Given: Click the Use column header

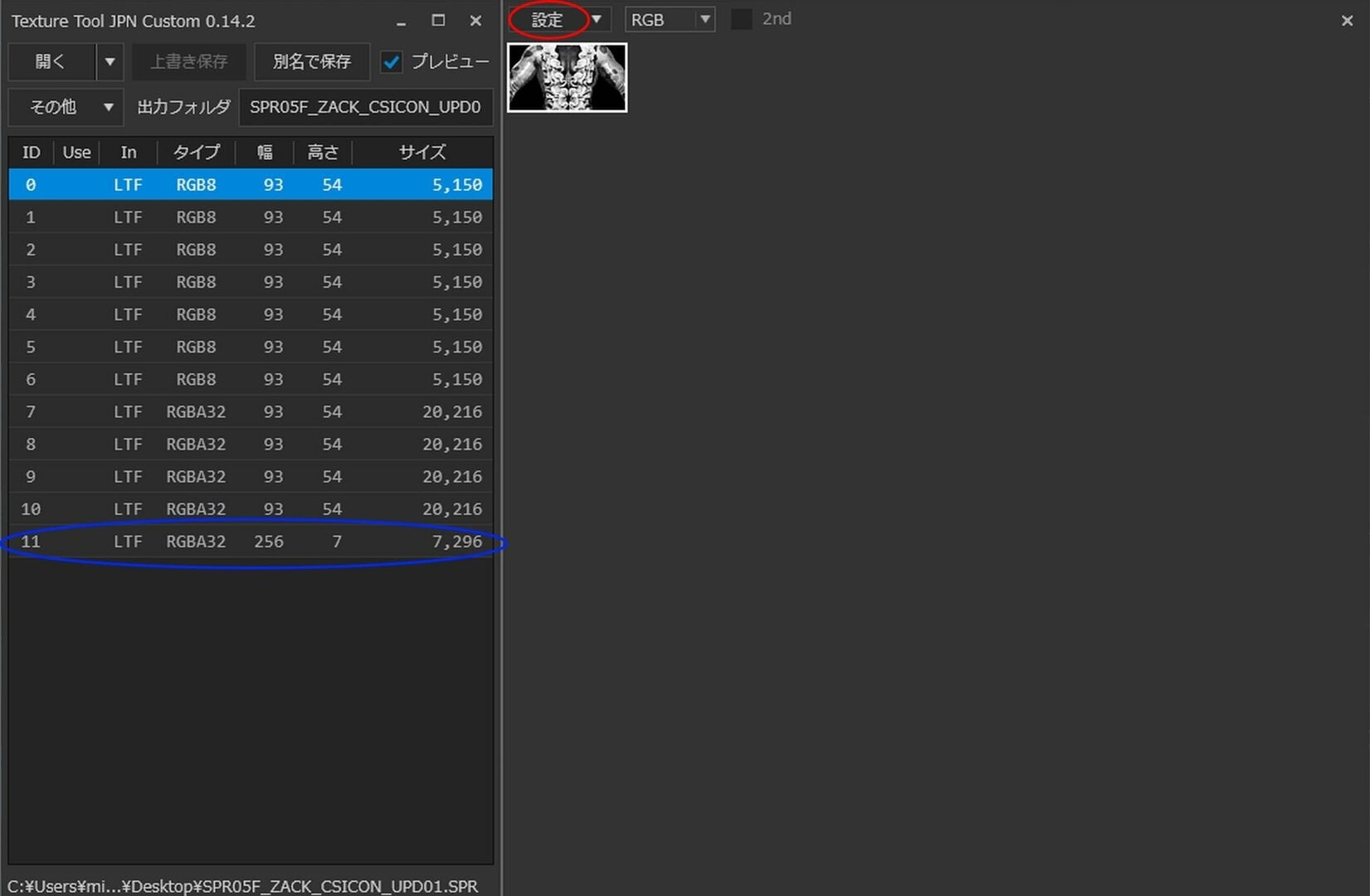Looking at the screenshot, I should pos(76,152).
